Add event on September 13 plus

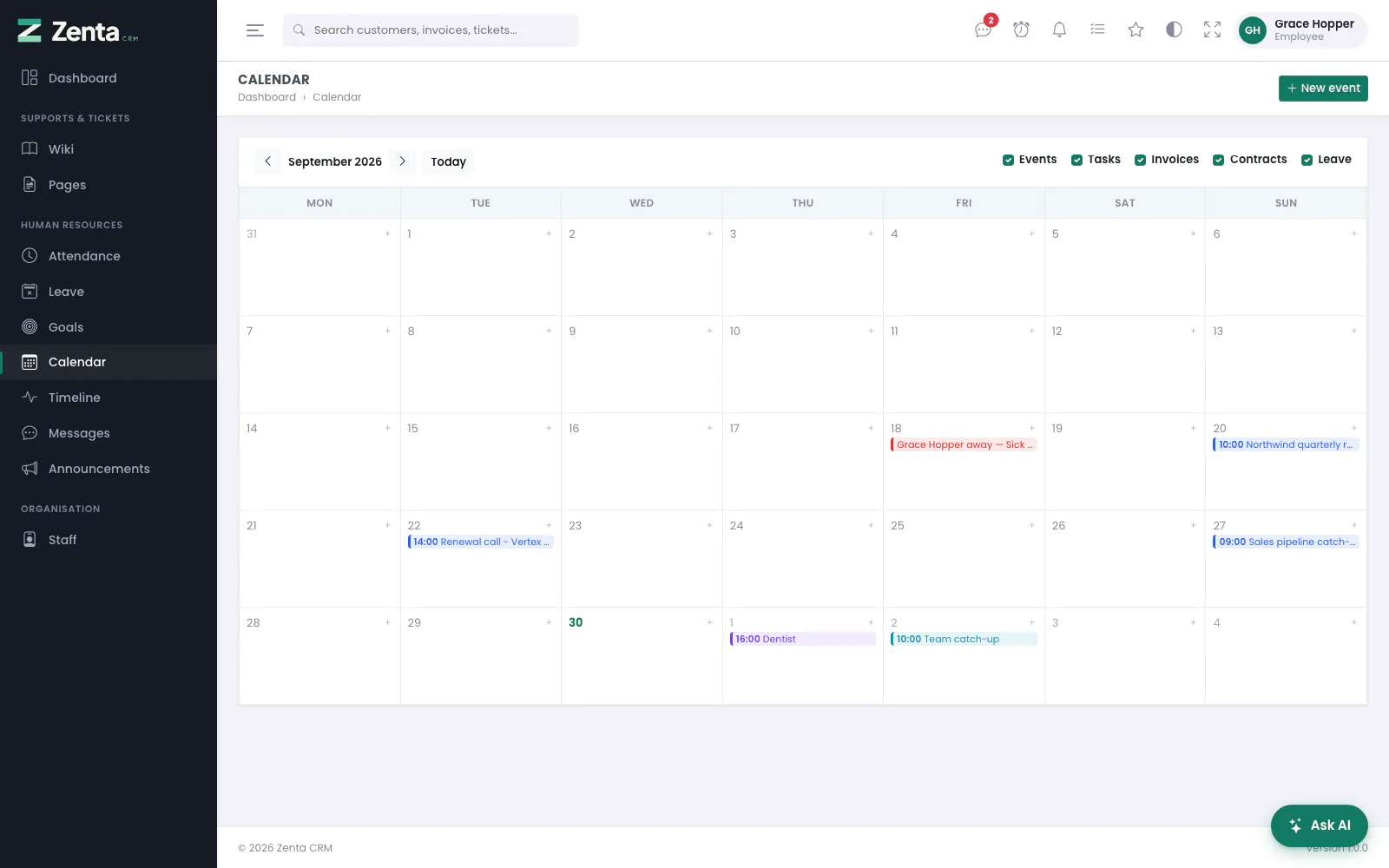click(1353, 331)
